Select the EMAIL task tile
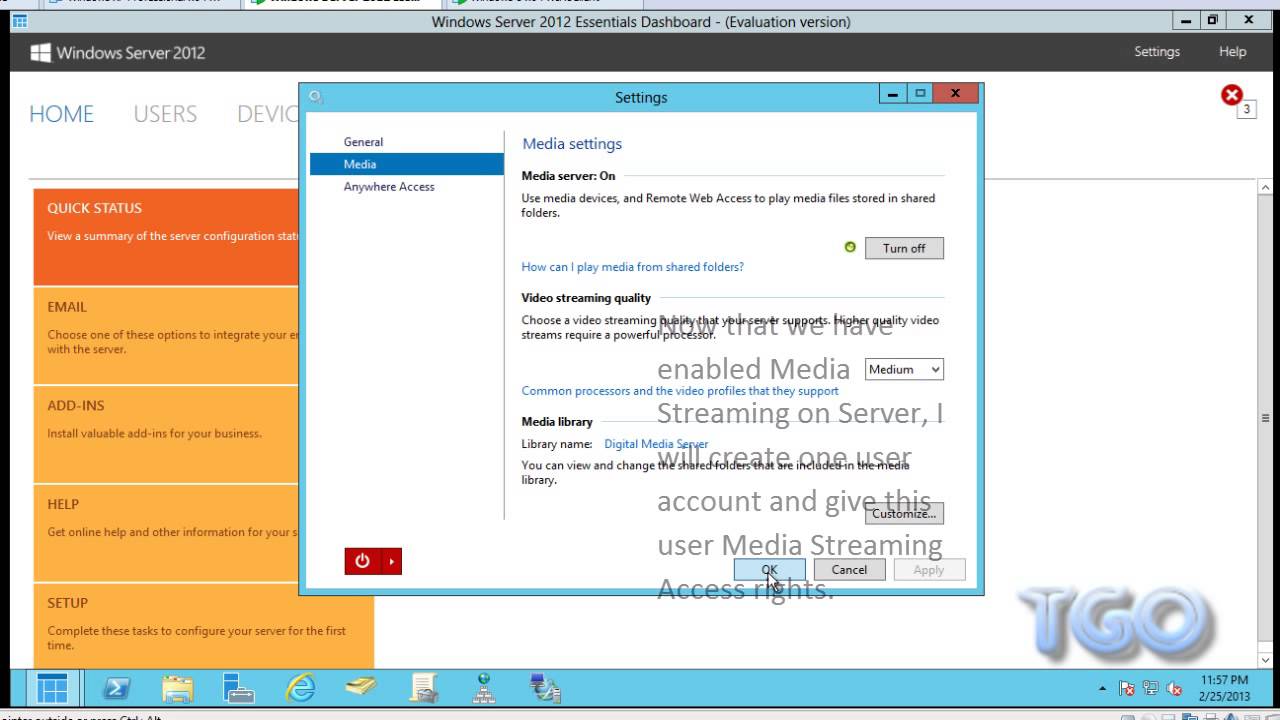 166,336
